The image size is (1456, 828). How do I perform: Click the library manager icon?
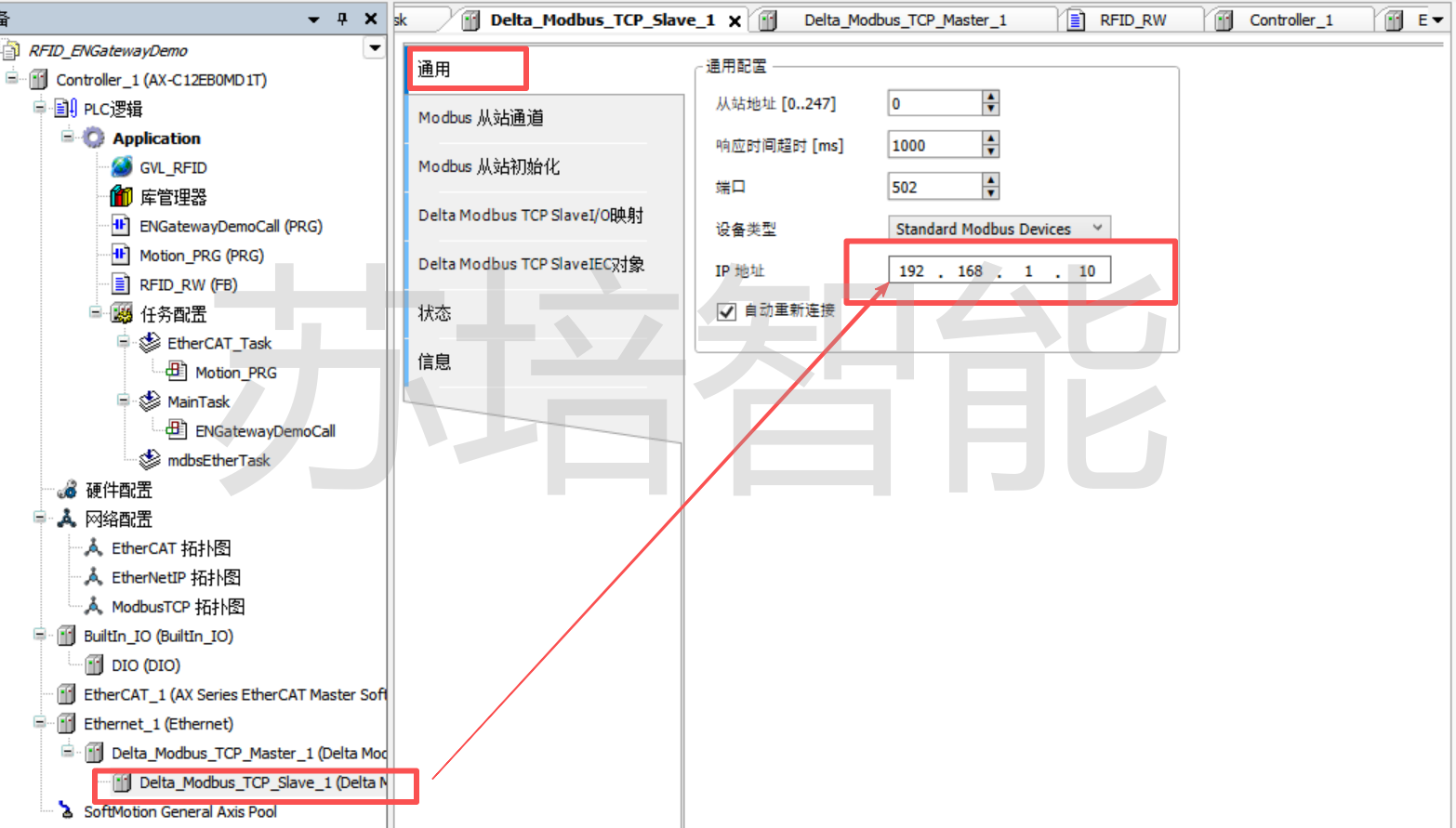click(x=121, y=197)
